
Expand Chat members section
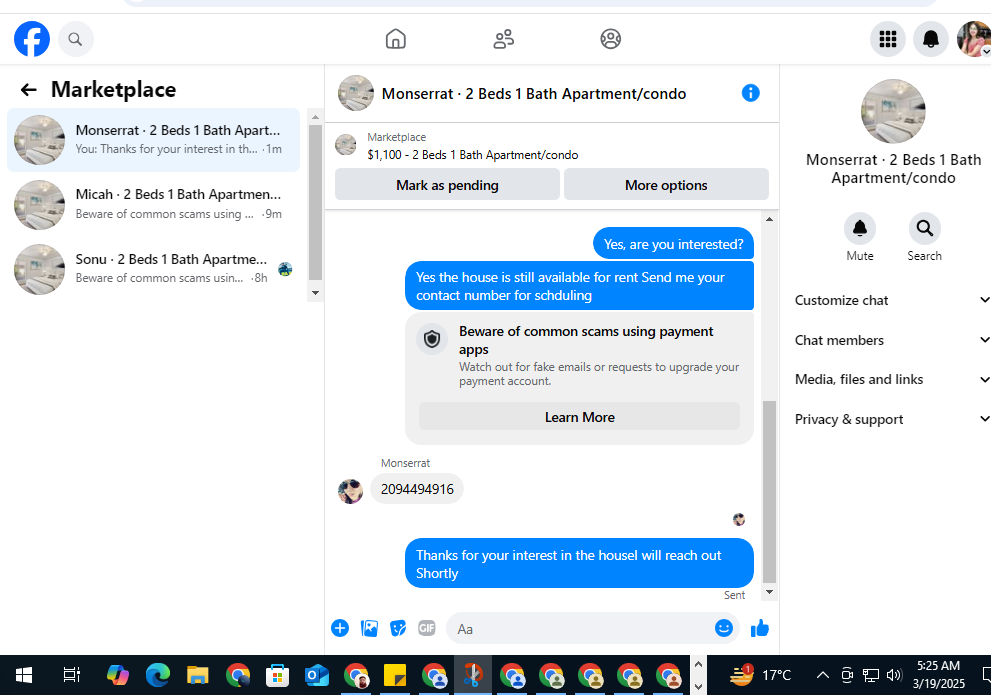coord(891,340)
